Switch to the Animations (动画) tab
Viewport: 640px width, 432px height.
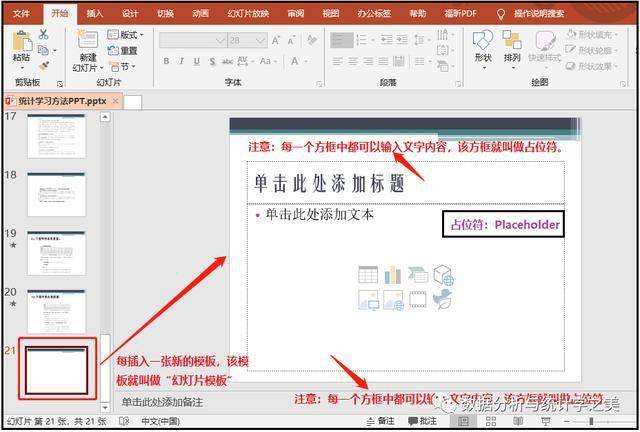pyautogui.click(x=200, y=13)
